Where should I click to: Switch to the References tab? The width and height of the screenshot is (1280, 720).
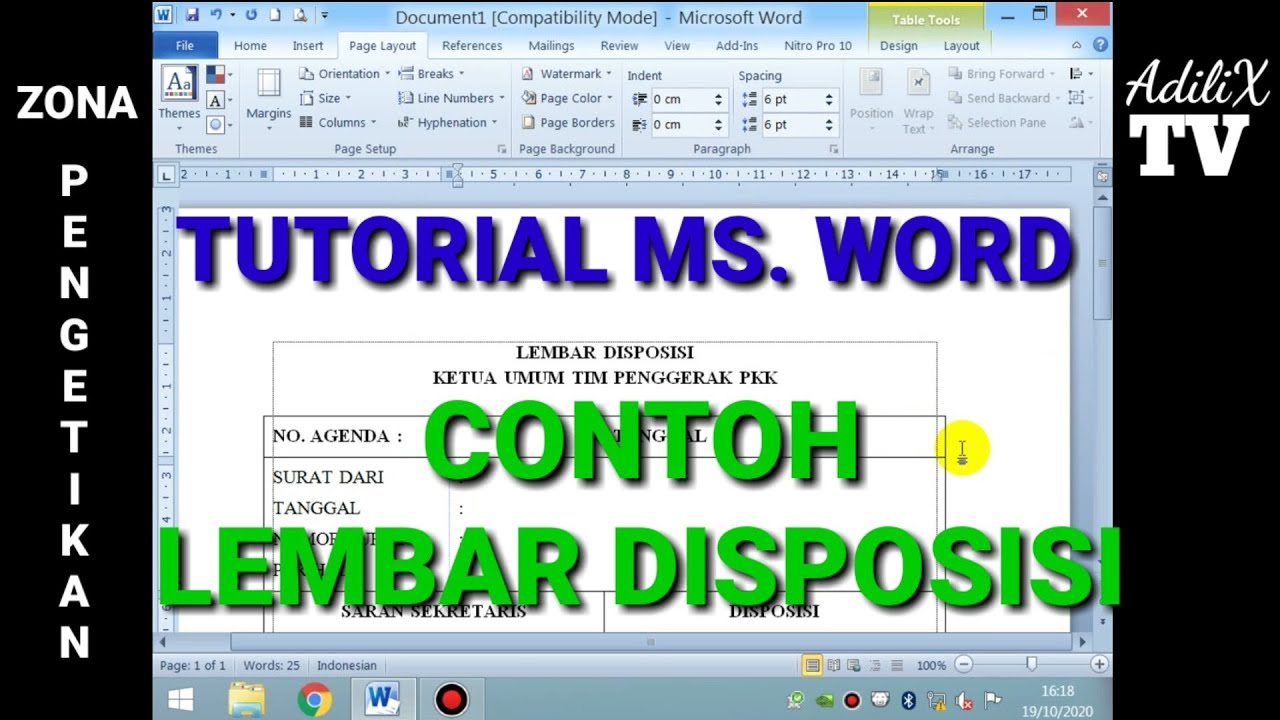pyautogui.click(x=472, y=45)
